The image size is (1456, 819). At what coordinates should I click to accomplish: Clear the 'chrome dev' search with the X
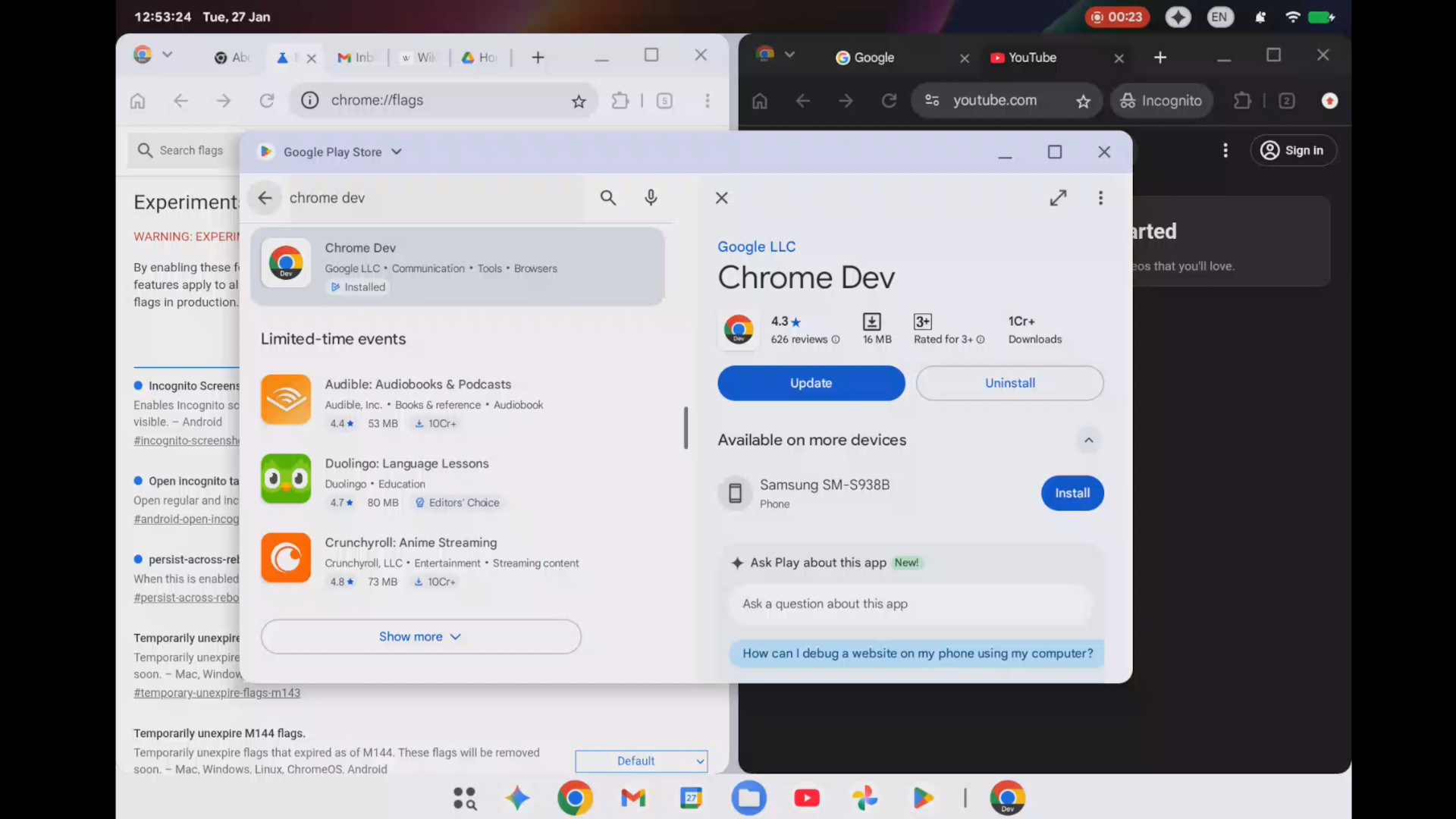[721, 197]
